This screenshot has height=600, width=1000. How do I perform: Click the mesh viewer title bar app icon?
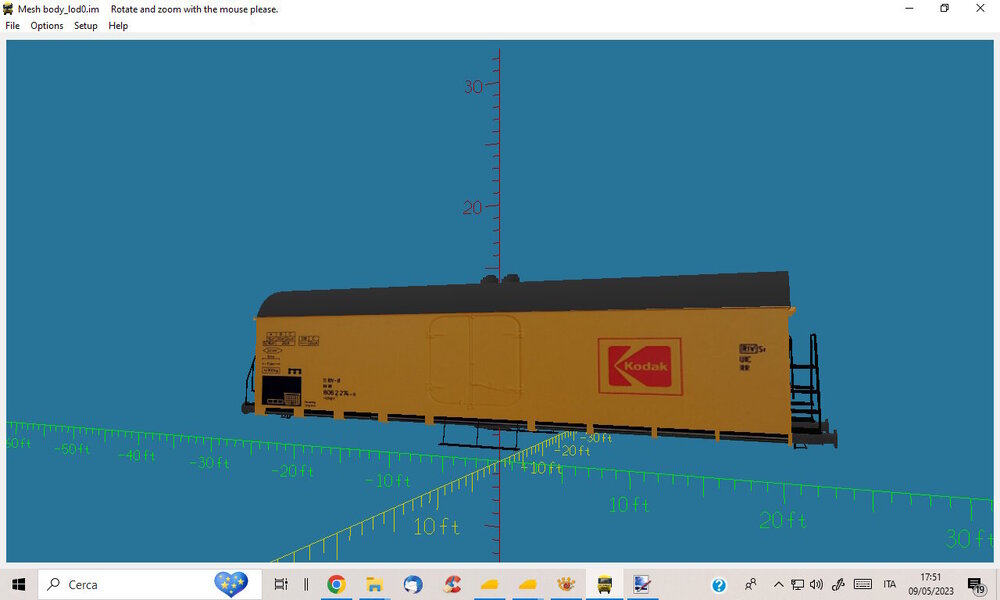tap(8, 9)
